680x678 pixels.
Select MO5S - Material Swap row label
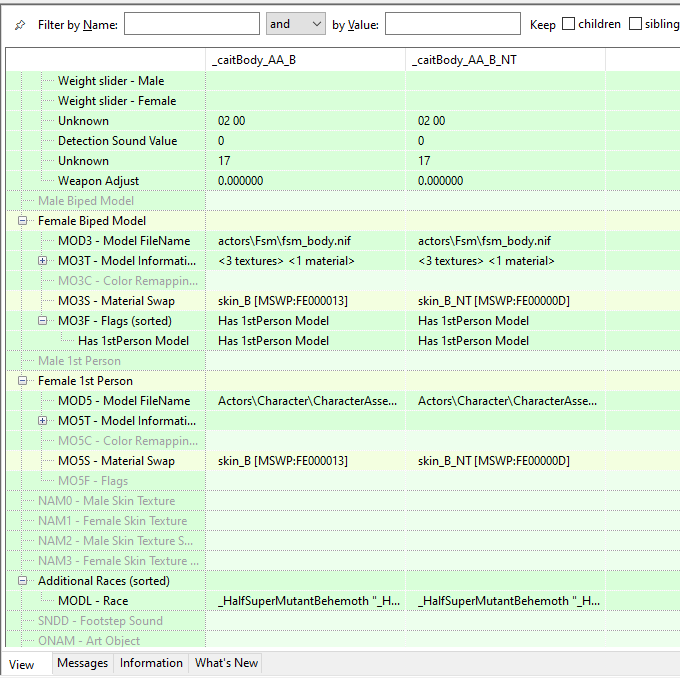pos(116,461)
